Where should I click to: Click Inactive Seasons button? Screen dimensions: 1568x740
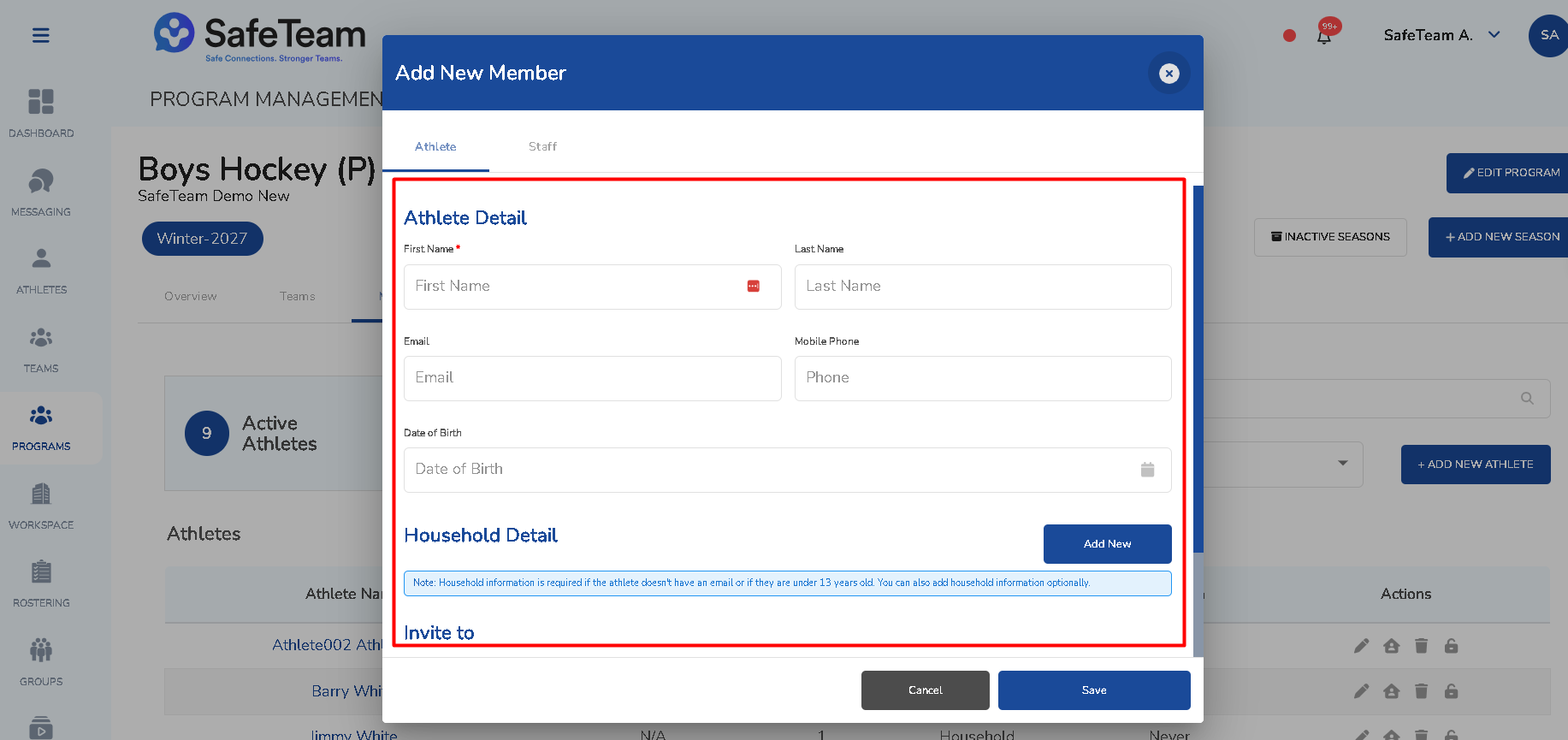click(x=1330, y=237)
